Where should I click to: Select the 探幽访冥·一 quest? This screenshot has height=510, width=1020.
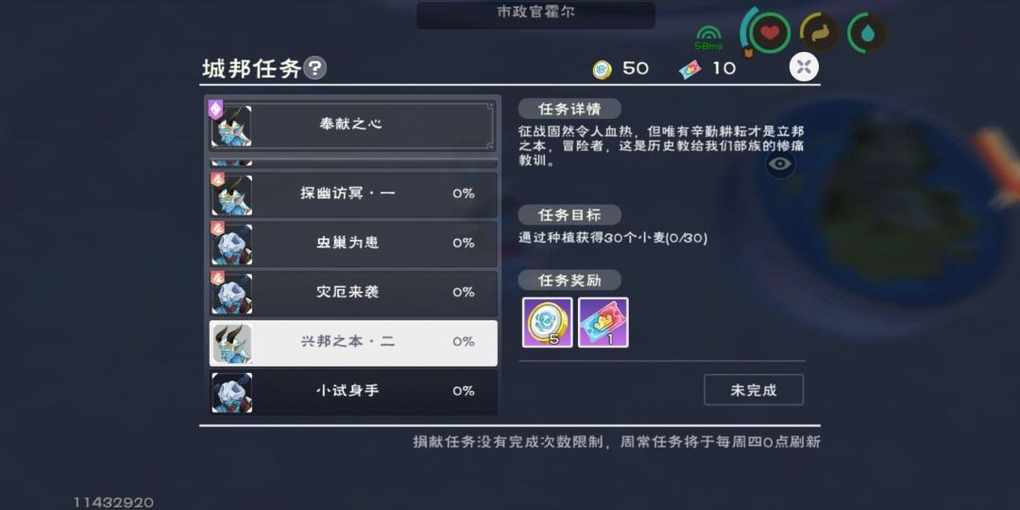tap(353, 194)
